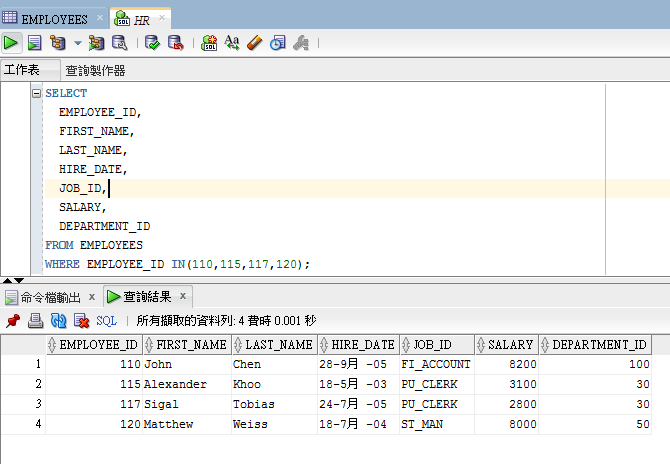670x464 pixels.
Task: Click the down arrow on panel splitter
Action: pyautogui.click(x=19, y=281)
